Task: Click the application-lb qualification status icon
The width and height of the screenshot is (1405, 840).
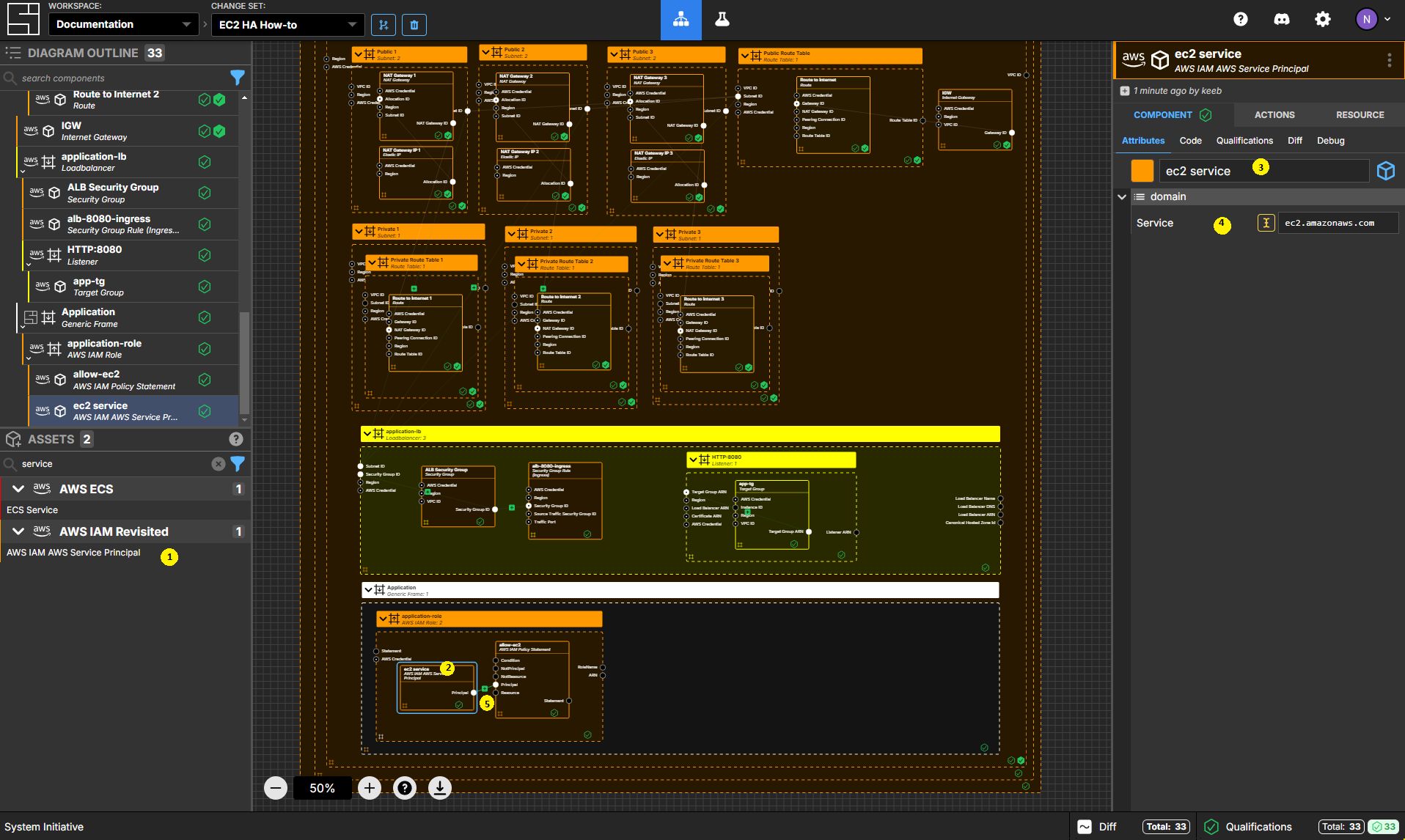Action: point(205,162)
